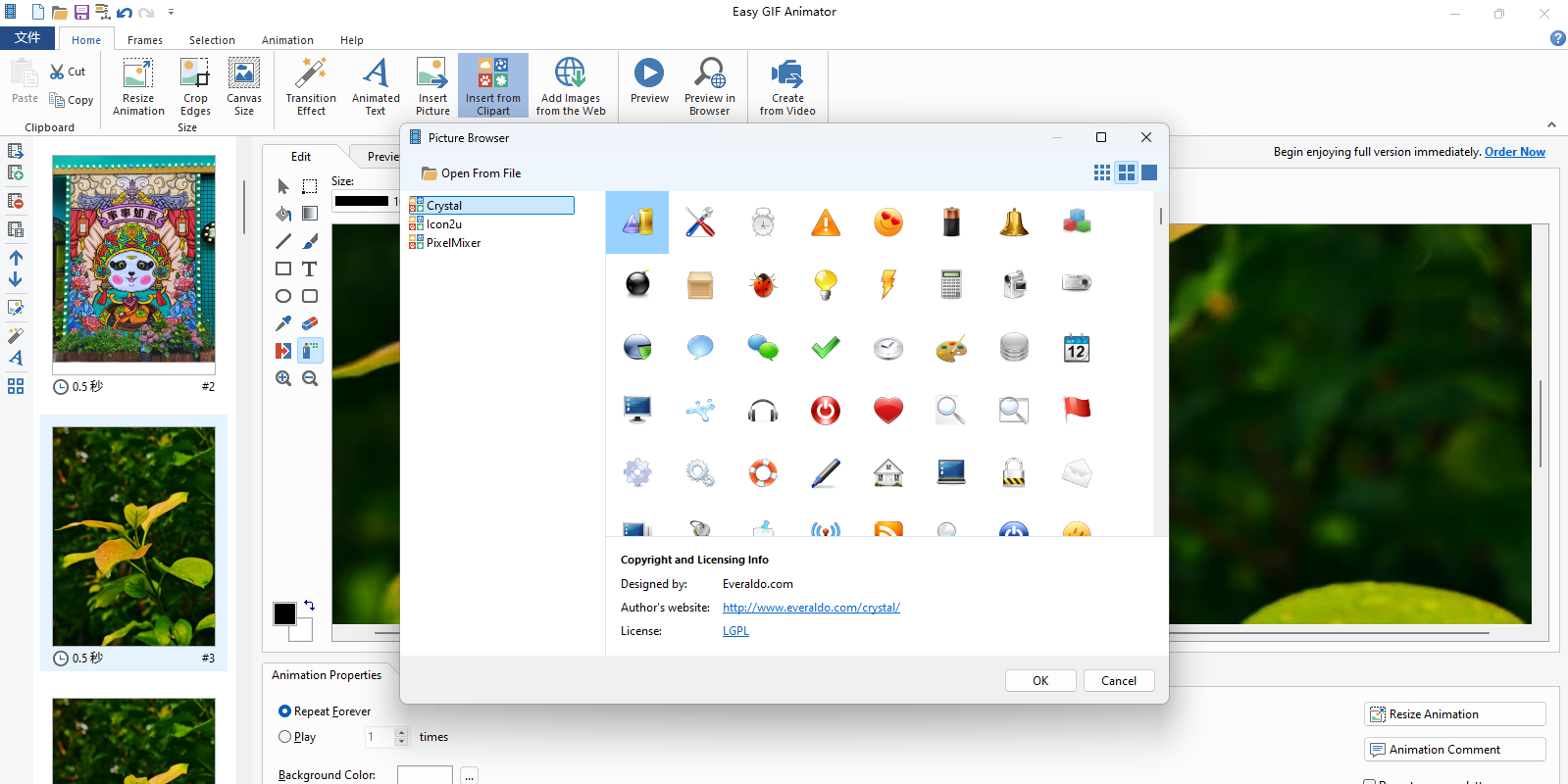This screenshot has height=784, width=1568.
Task: Open the LGPL license link
Action: pyautogui.click(x=735, y=631)
